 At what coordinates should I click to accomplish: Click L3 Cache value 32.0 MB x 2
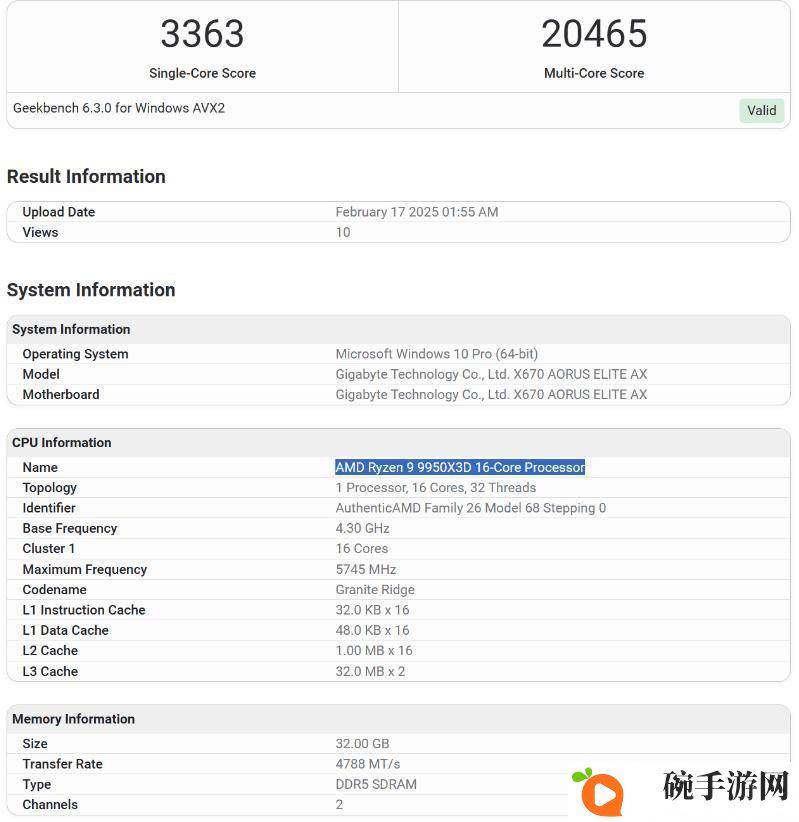click(370, 671)
